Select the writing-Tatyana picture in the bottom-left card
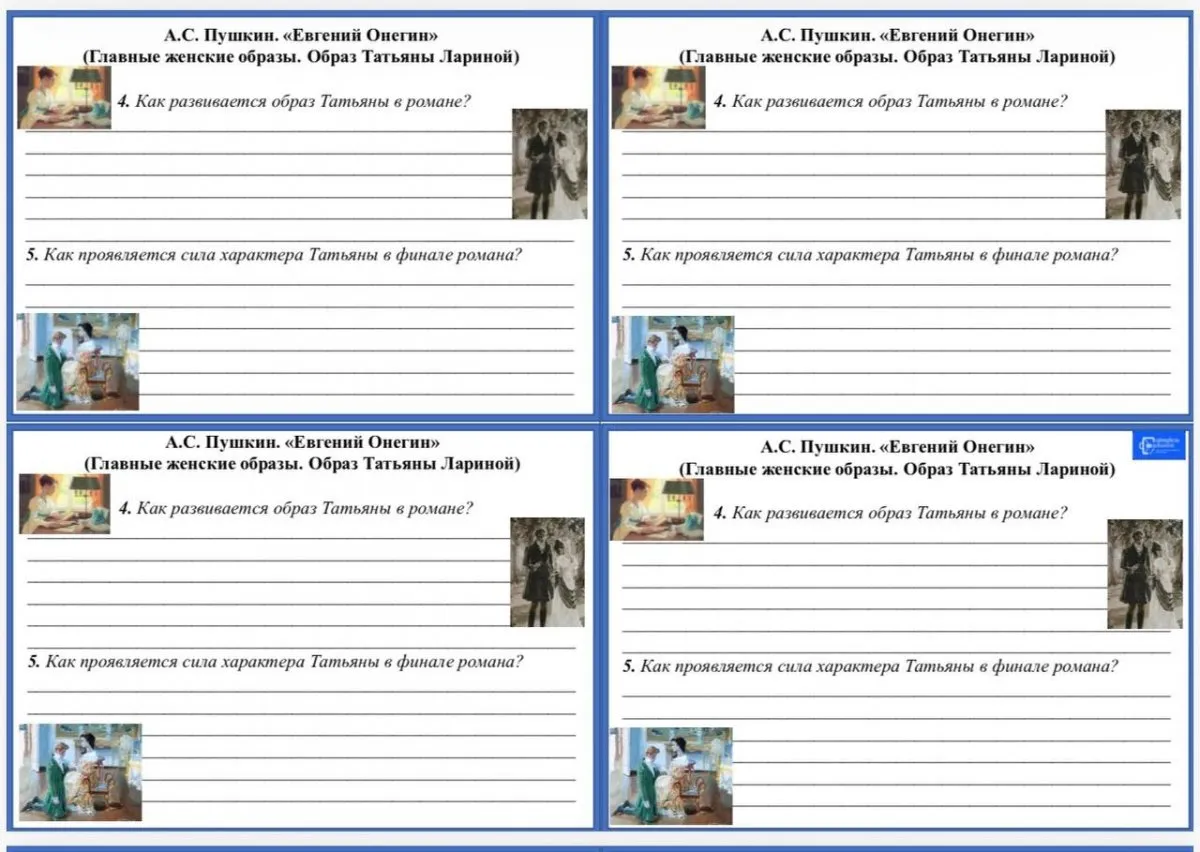This screenshot has height=852, width=1200. [x=65, y=504]
